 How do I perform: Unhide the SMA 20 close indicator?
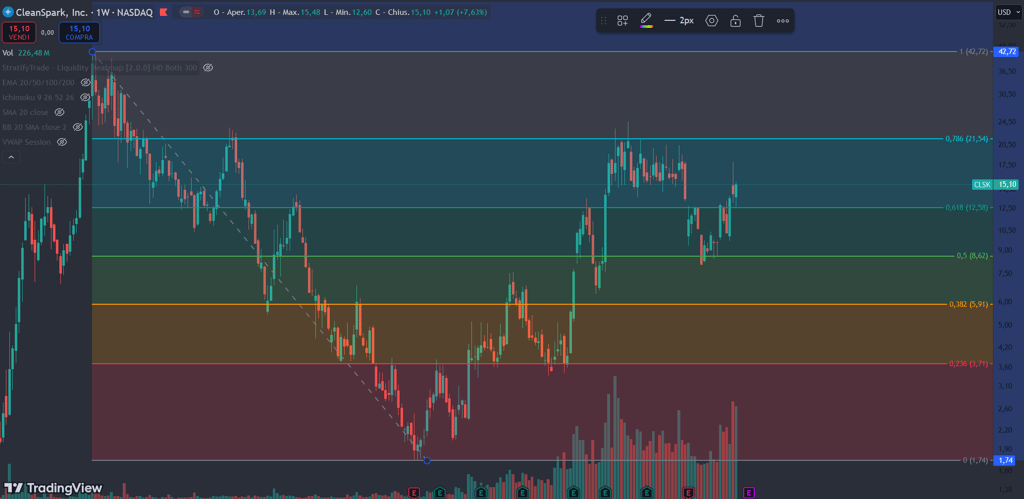point(59,112)
